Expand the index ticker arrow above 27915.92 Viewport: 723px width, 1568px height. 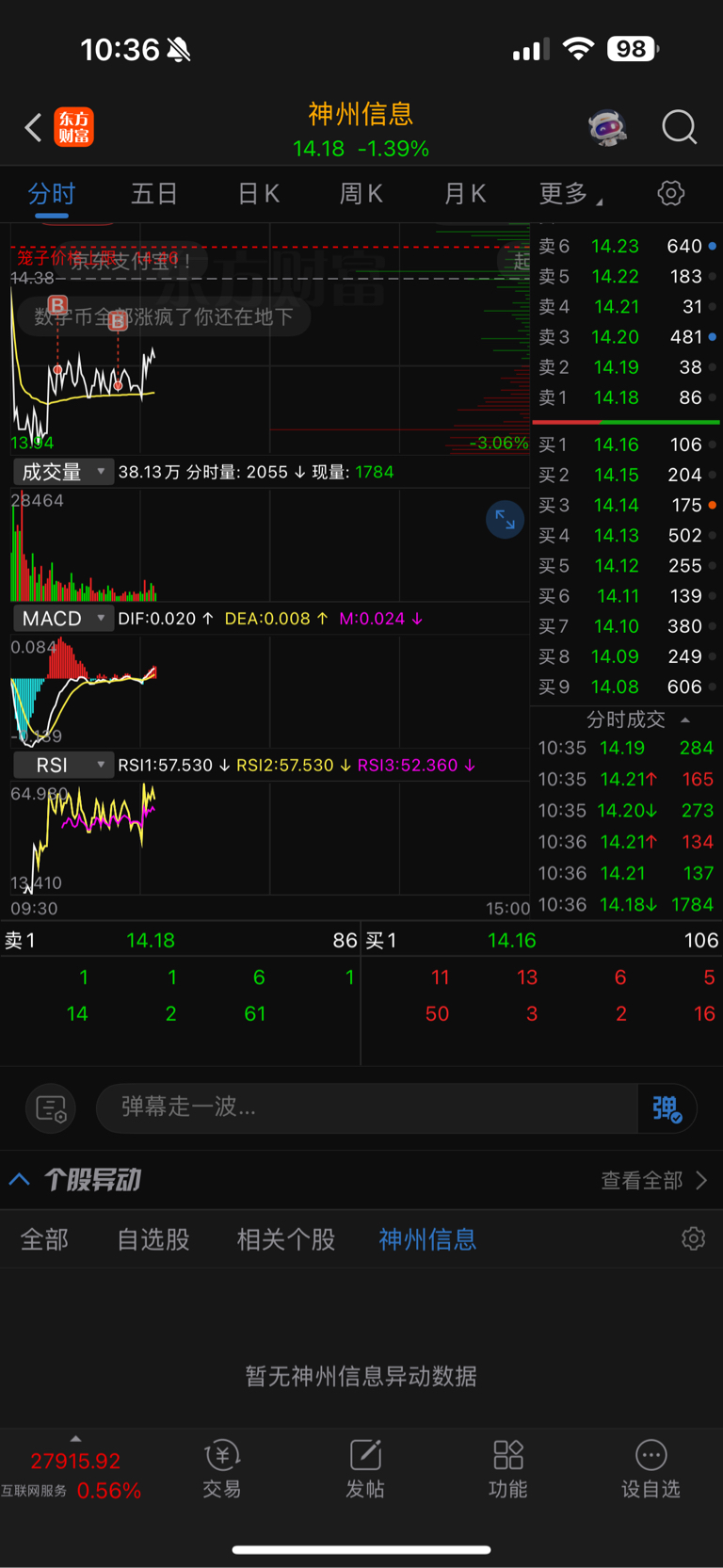click(x=75, y=1439)
